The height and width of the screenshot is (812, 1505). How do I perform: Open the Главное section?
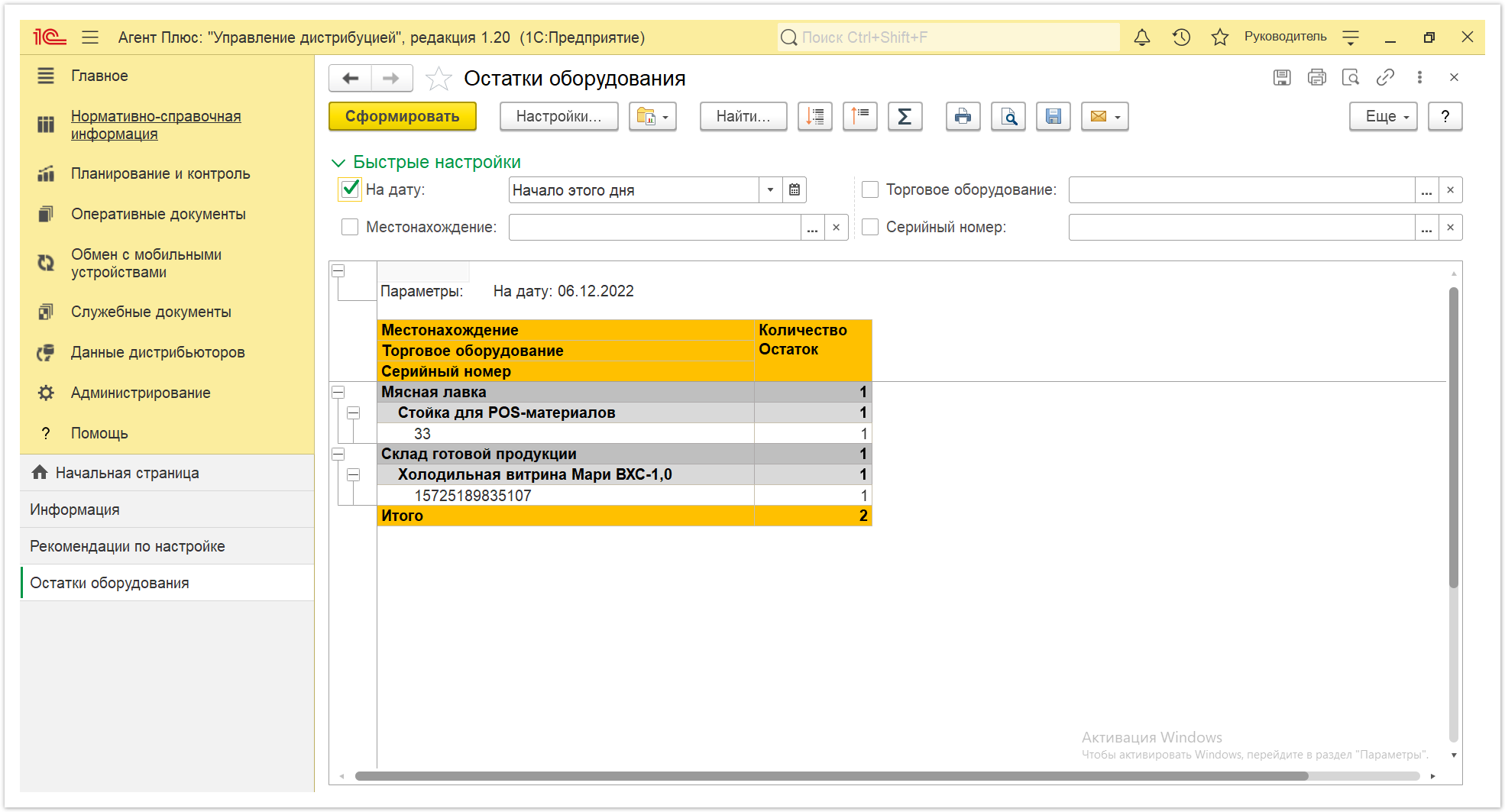tap(167, 76)
